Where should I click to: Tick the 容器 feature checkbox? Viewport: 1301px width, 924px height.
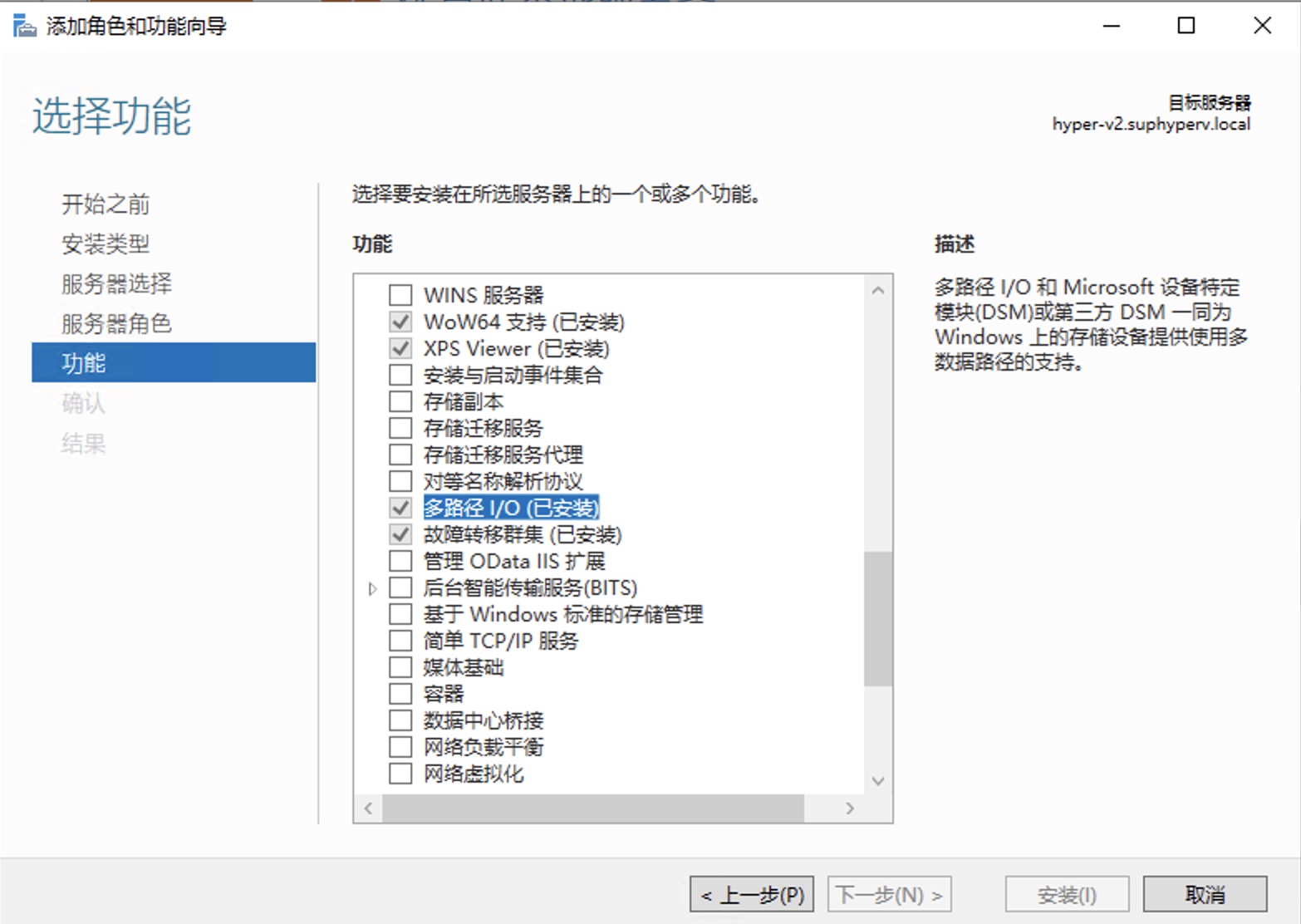(400, 694)
